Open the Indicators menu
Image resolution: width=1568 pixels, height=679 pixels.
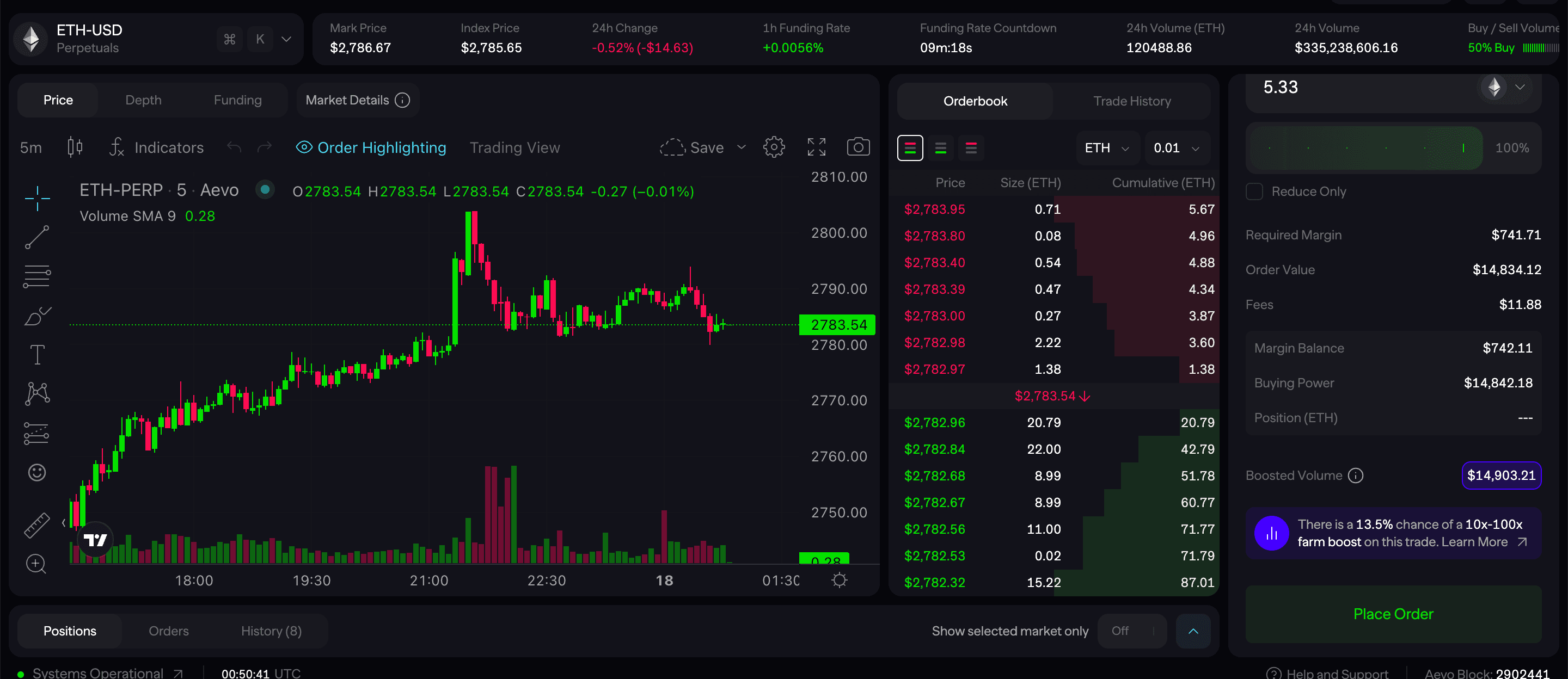click(x=156, y=147)
